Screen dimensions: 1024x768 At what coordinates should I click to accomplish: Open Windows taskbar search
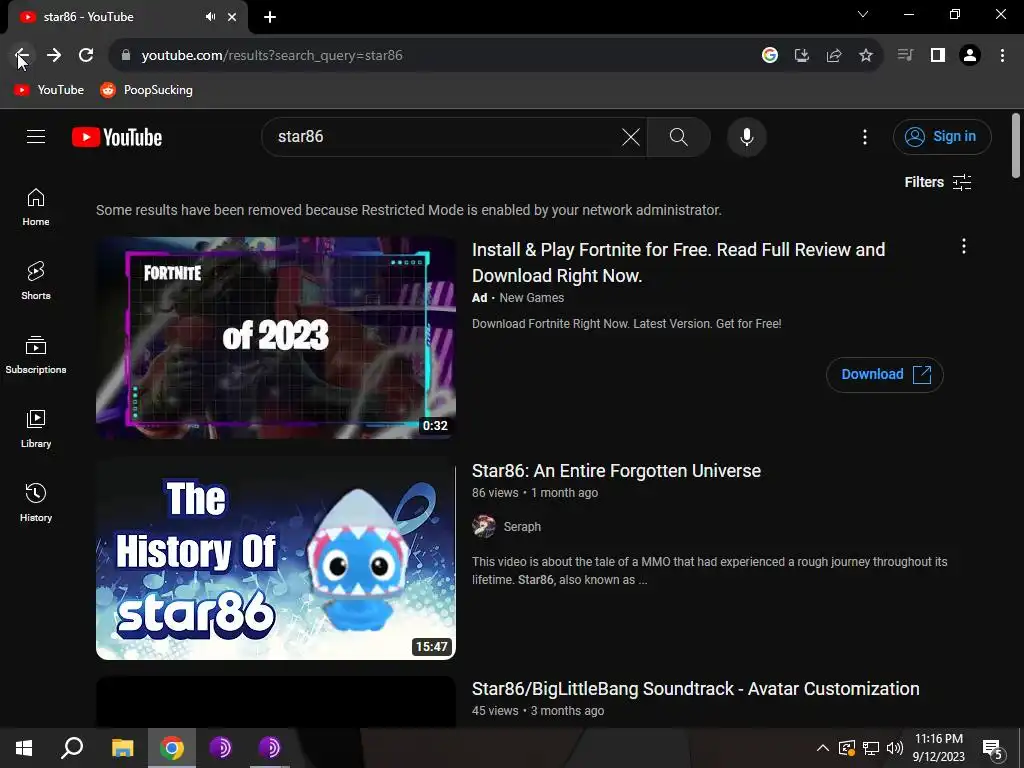coord(72,748)
